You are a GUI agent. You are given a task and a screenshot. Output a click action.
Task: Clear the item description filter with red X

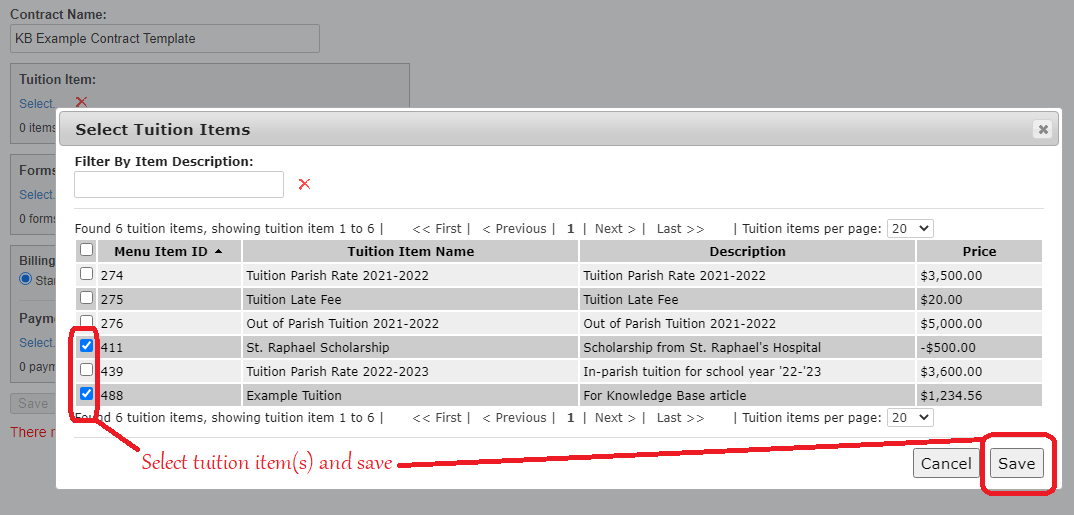point(304,184)
